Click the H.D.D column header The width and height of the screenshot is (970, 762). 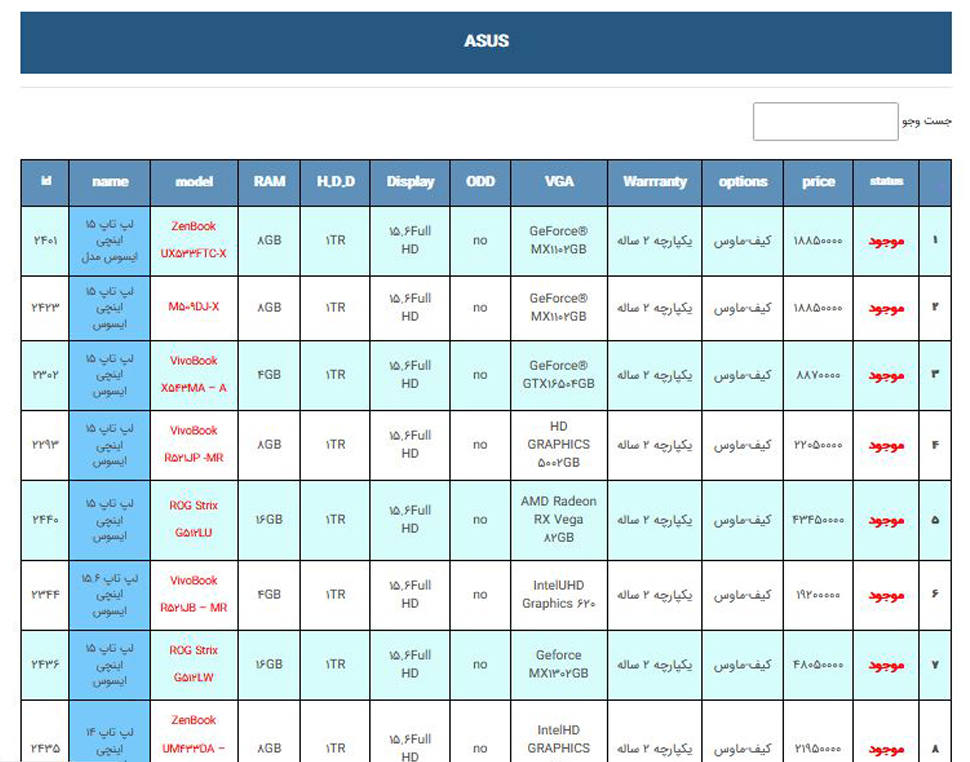click(x=335, y=182)
